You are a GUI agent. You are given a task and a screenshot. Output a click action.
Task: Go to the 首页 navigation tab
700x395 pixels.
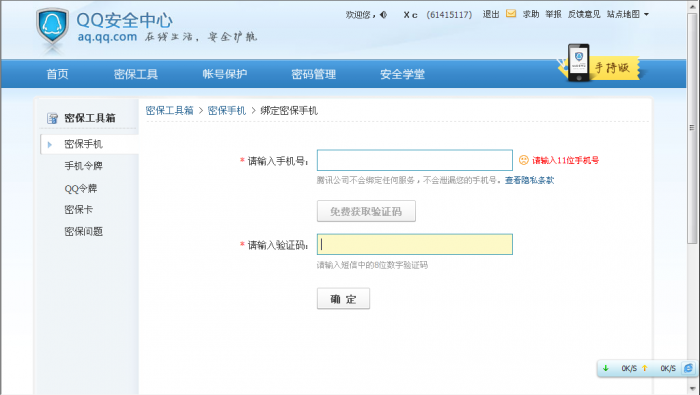[x=58, y=74]
